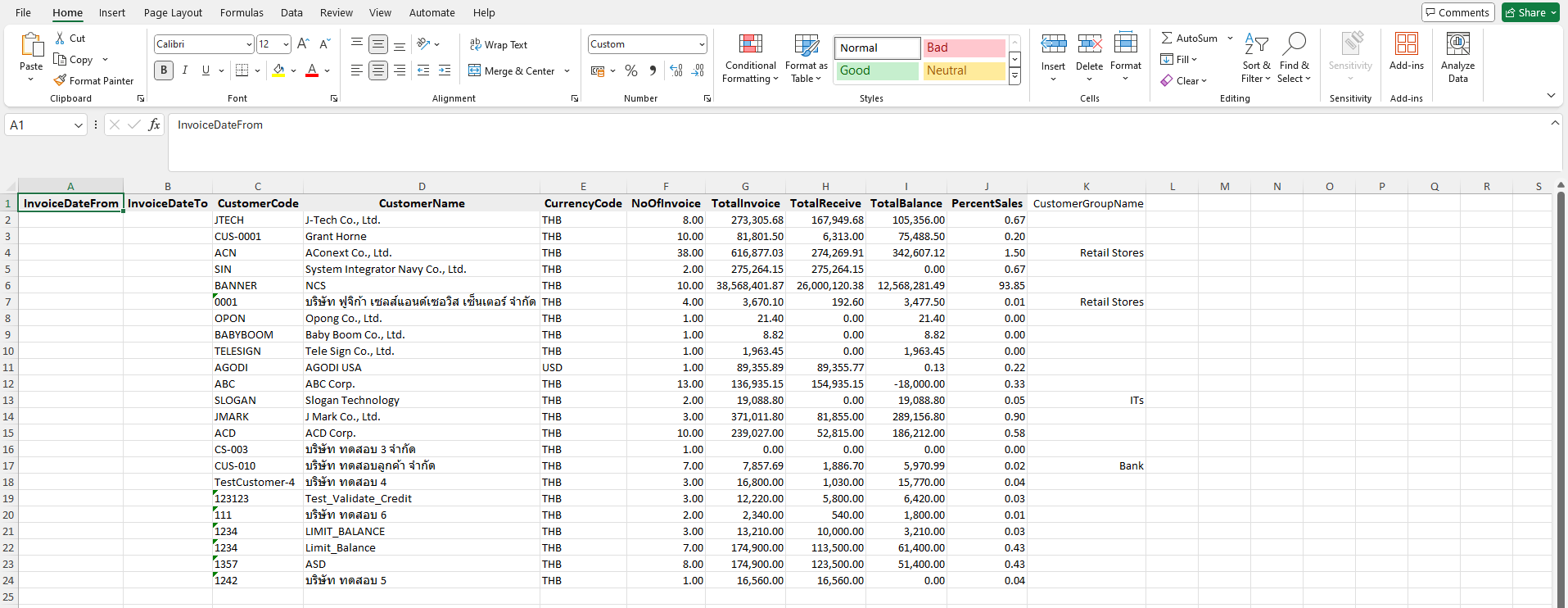Click Merge & Center button
This screenshot has height=608, width=1568.
coord(512,71)
